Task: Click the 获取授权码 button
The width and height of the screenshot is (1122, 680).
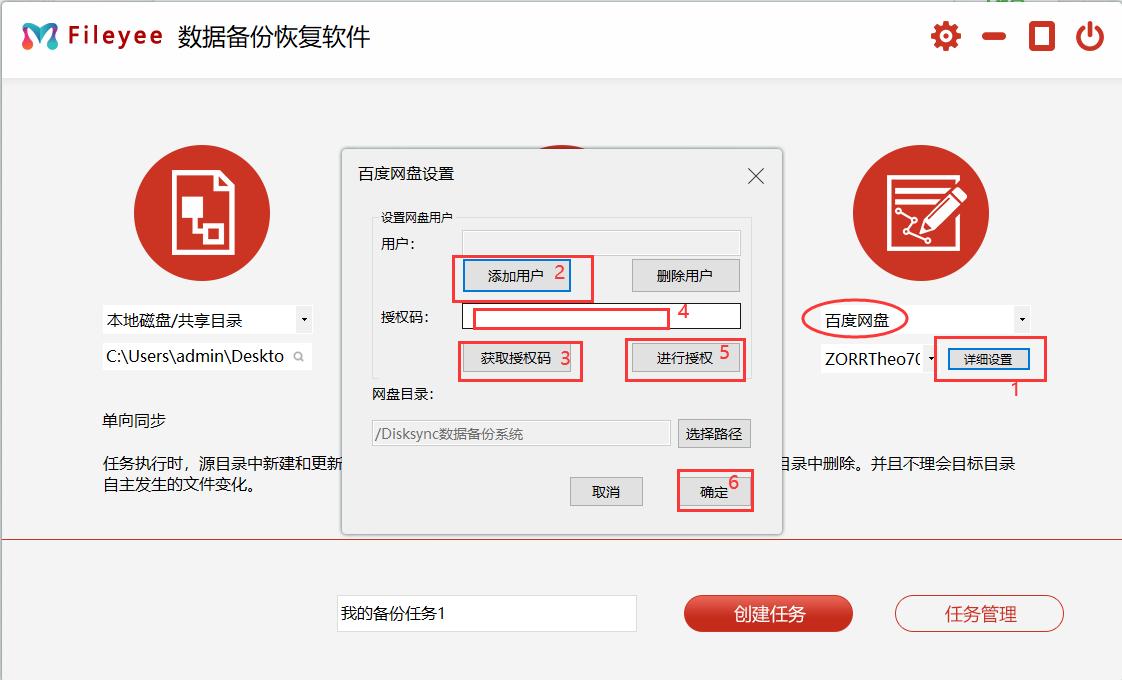Action: point(520,361)
